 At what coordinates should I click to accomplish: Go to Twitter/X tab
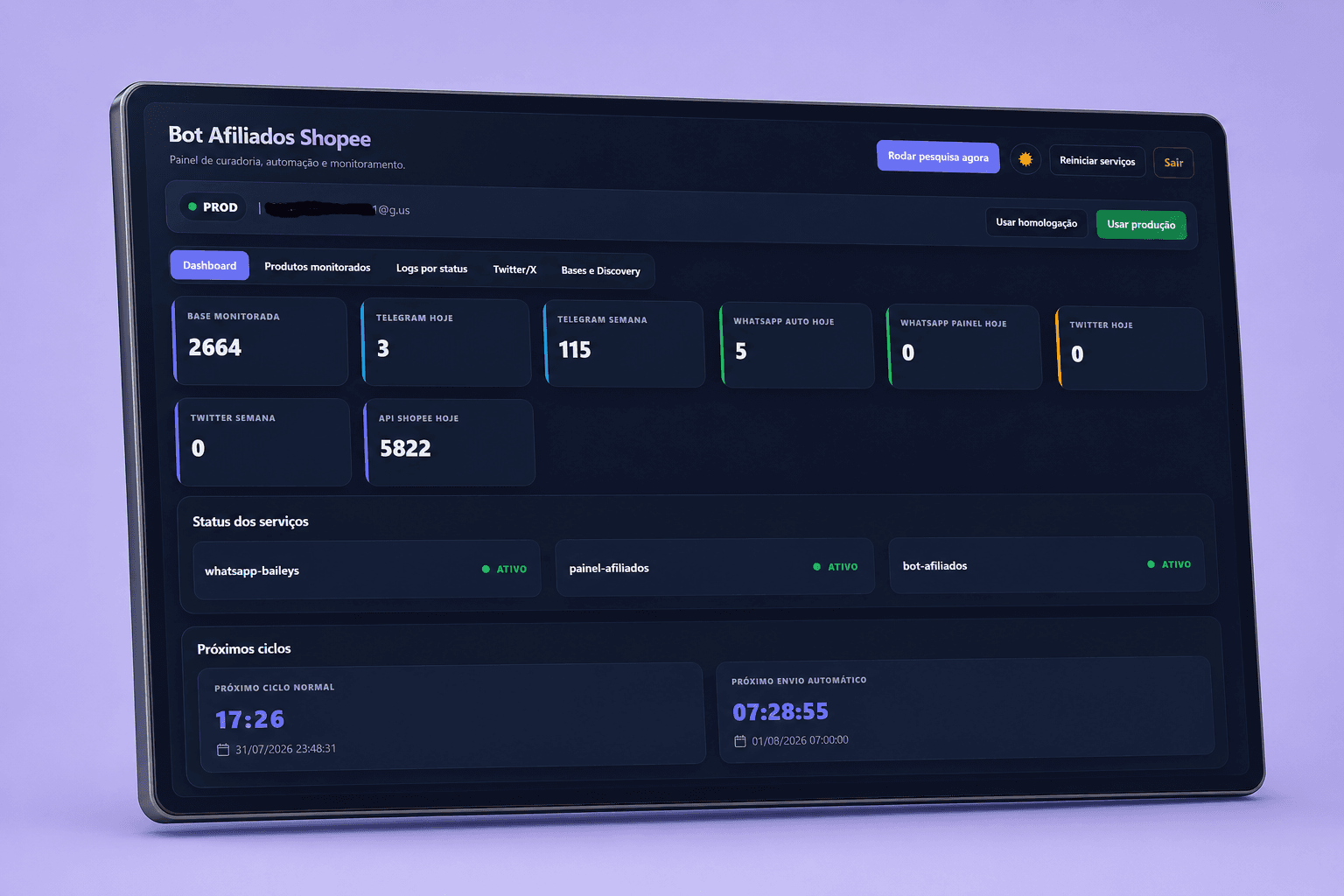514,269
